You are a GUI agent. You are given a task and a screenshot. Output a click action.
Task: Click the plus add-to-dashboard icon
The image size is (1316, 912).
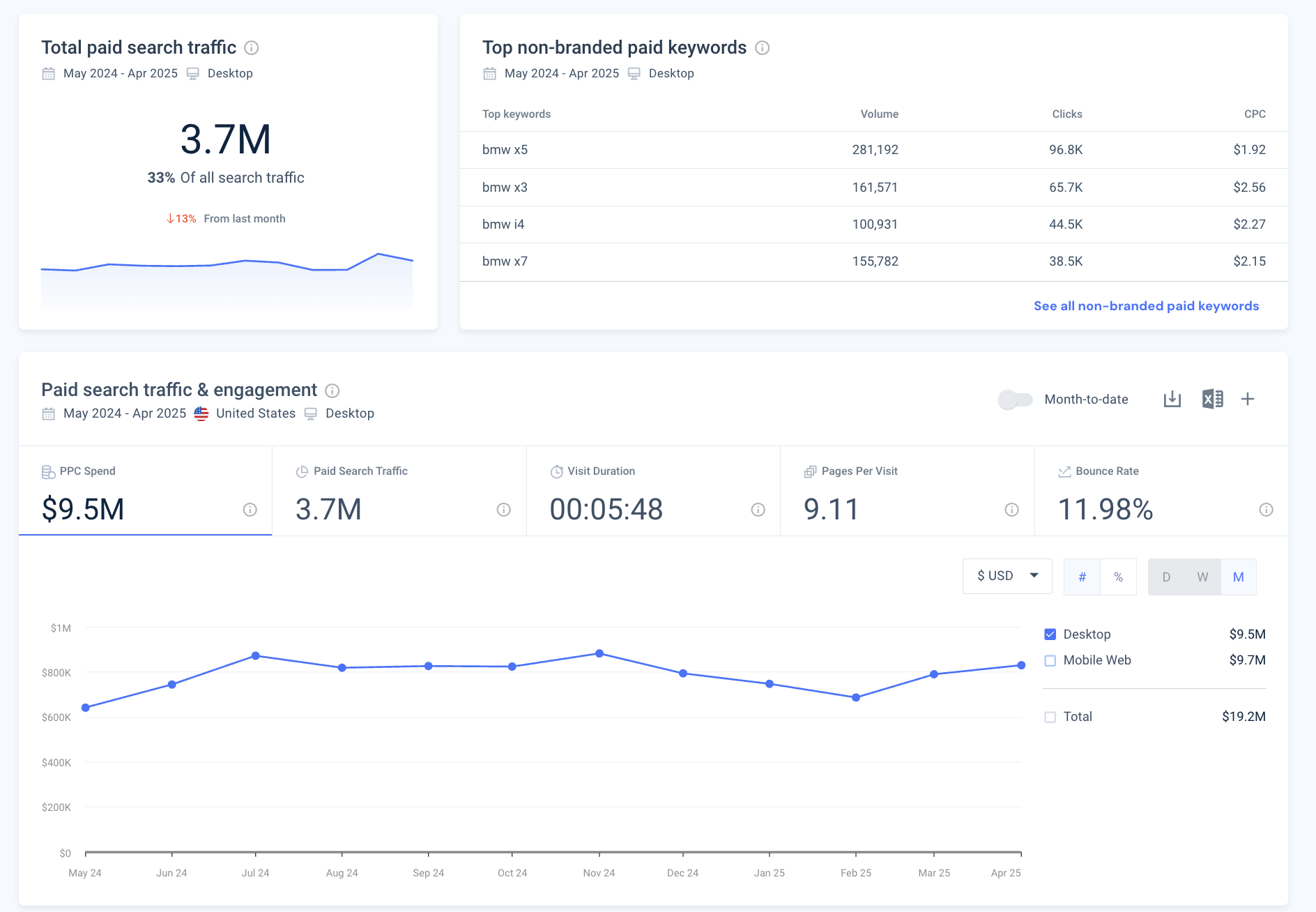point(1248,399)
